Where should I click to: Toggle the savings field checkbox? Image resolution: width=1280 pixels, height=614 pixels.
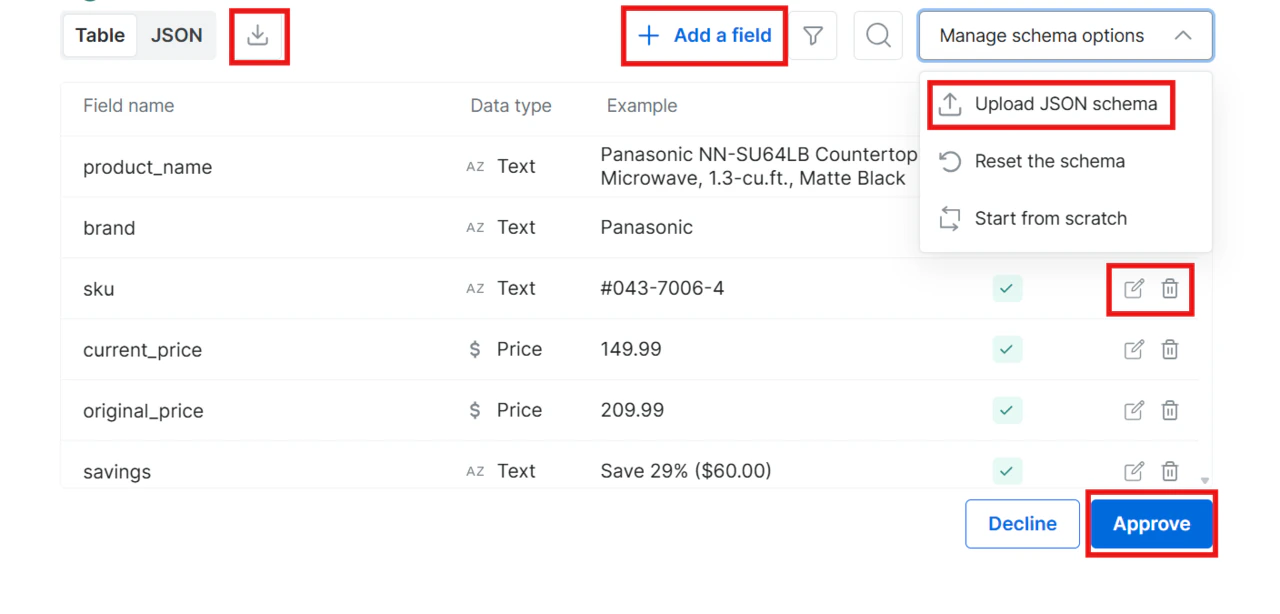pyautogui.click(x=1007, y=471)
